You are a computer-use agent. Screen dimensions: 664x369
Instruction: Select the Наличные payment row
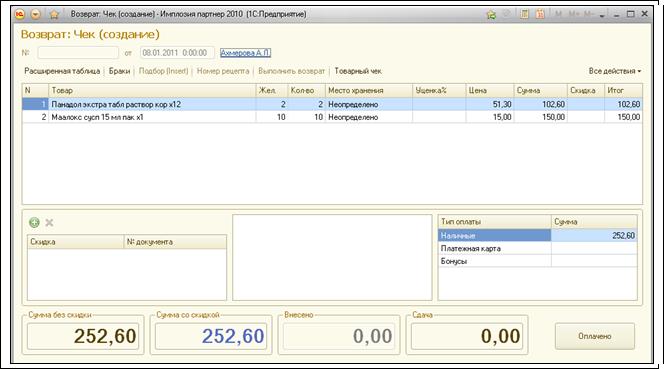(537, 236)
